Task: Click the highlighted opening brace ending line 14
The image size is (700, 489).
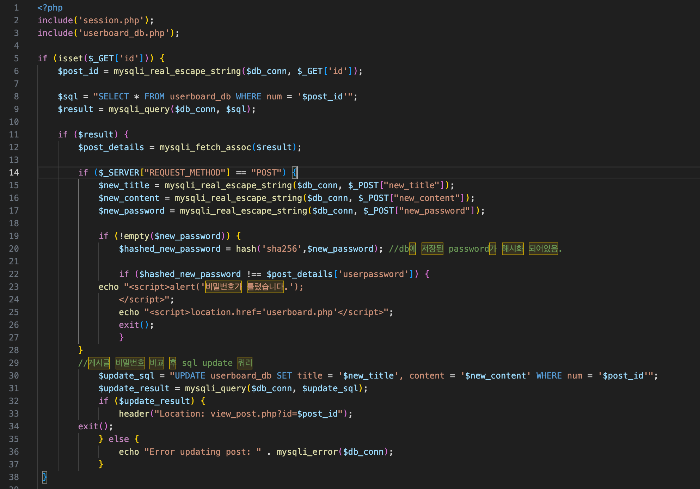Action: click(295, 172)
